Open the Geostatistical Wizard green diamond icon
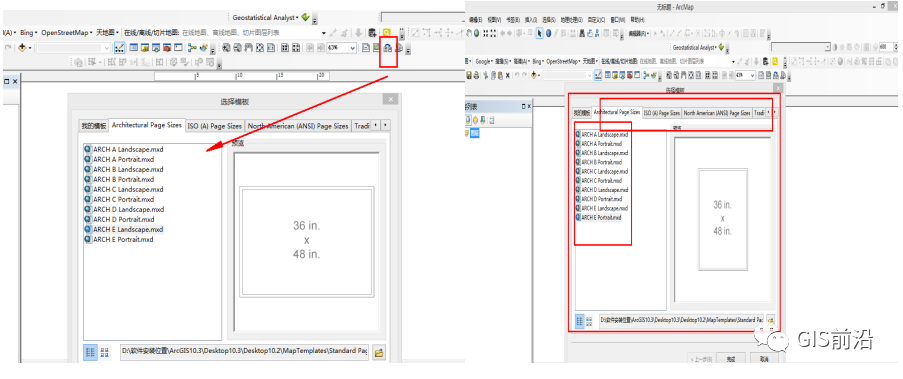The image size is (903, 379). click(305, 17)
